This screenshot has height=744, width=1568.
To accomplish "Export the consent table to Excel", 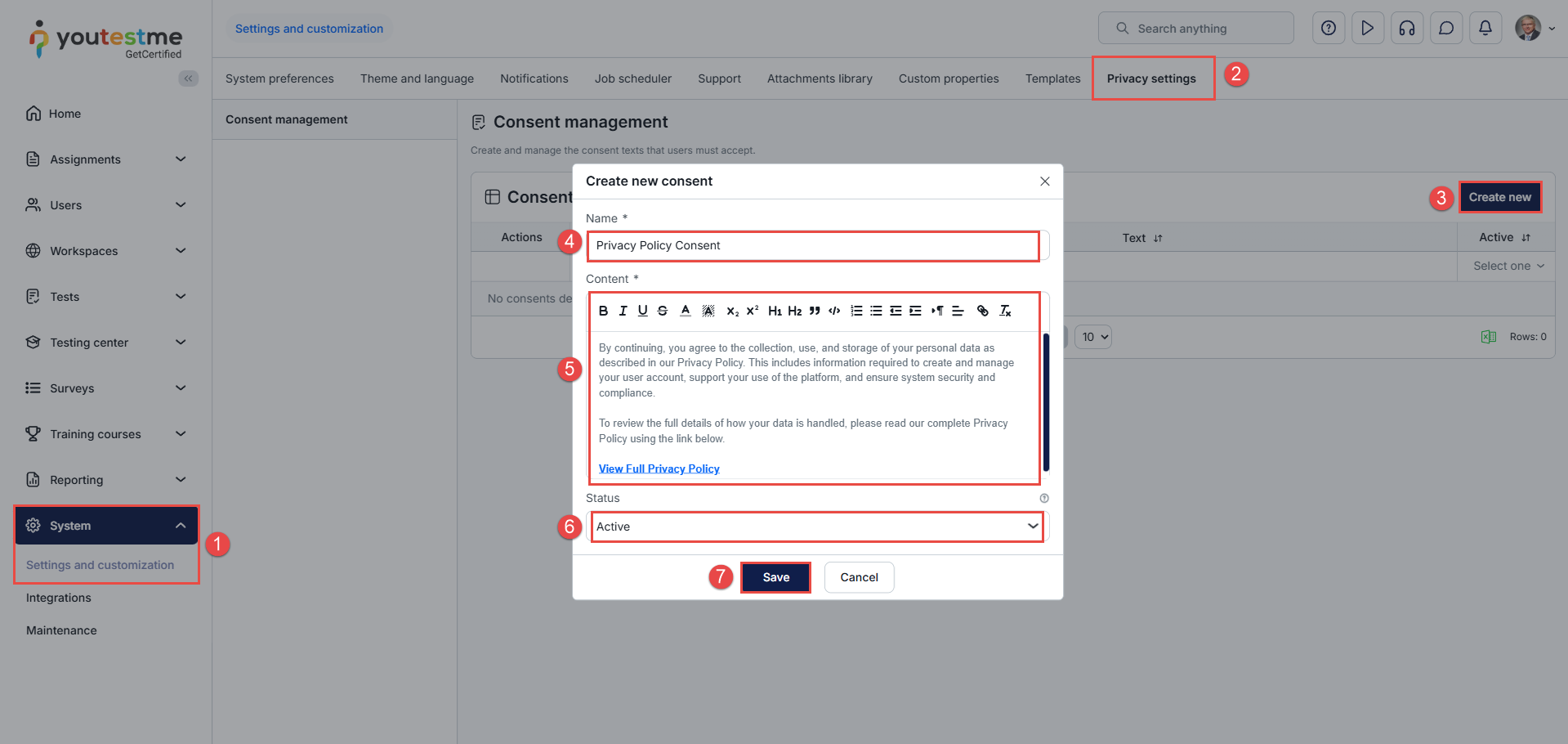I will click(x=1488, y=337).
